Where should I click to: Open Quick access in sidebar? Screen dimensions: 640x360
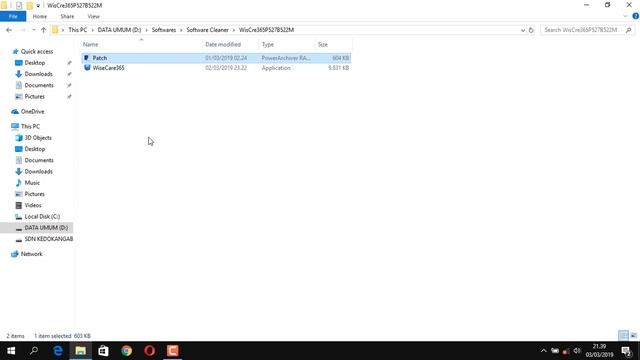tap(37, 51)
